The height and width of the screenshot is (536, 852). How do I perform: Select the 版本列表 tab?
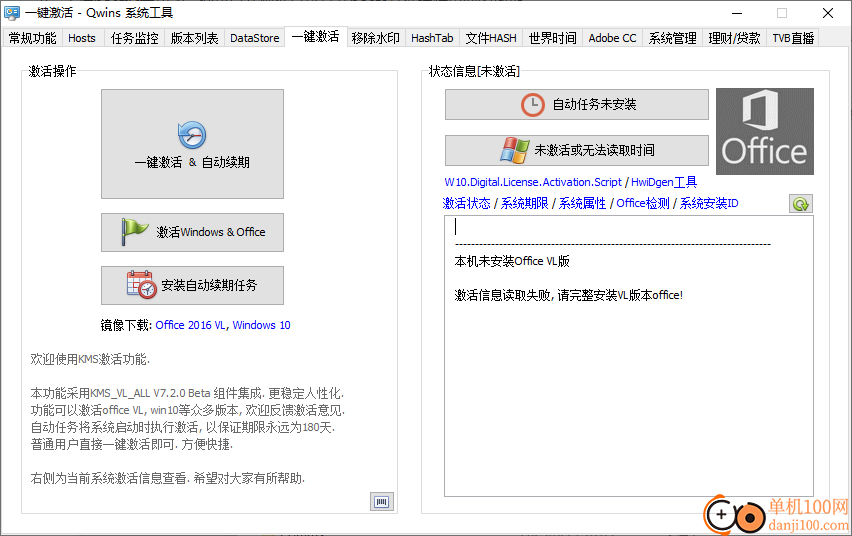194,38
